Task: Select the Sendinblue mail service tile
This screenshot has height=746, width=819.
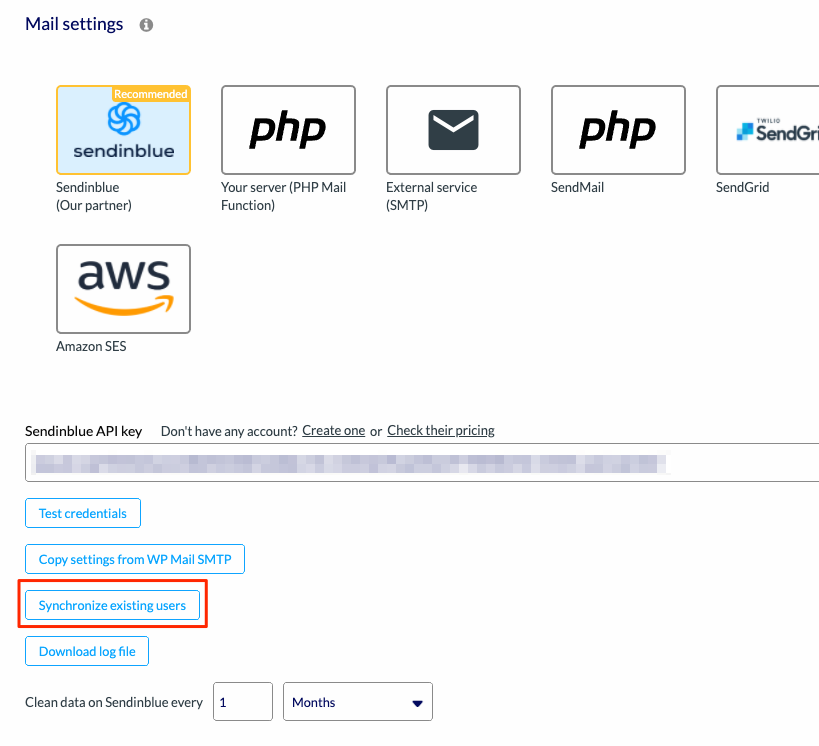Action: [x=123, y=130]
